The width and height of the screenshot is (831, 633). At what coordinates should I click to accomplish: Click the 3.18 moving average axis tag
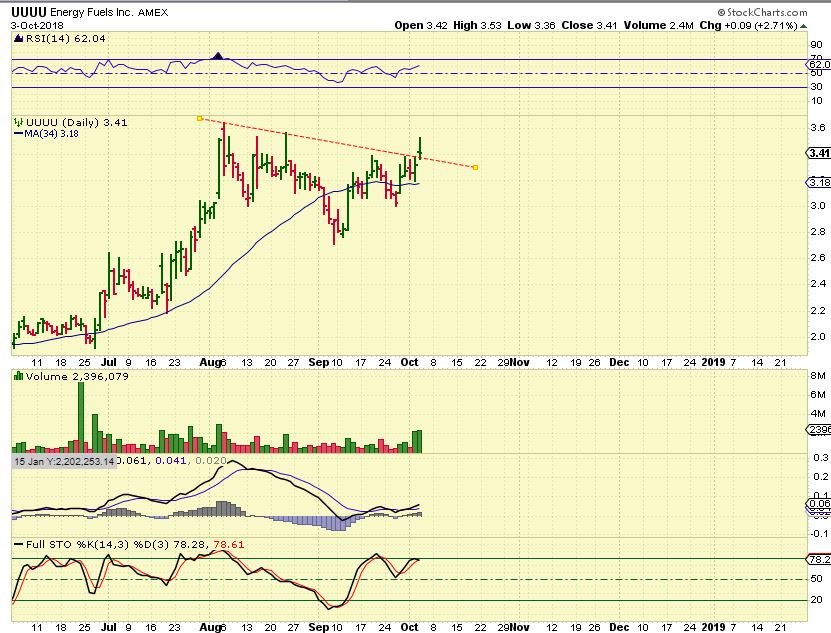pyautogui.click(x=819, y=182)
